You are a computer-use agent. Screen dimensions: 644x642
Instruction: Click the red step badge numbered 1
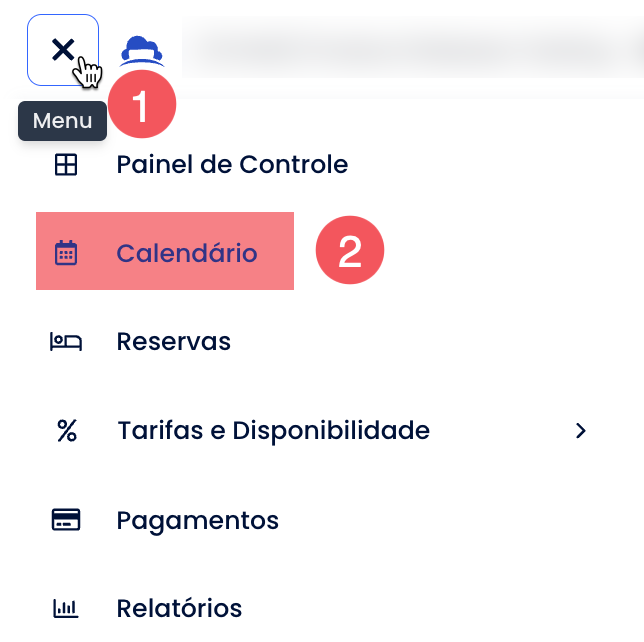[142, 104]
